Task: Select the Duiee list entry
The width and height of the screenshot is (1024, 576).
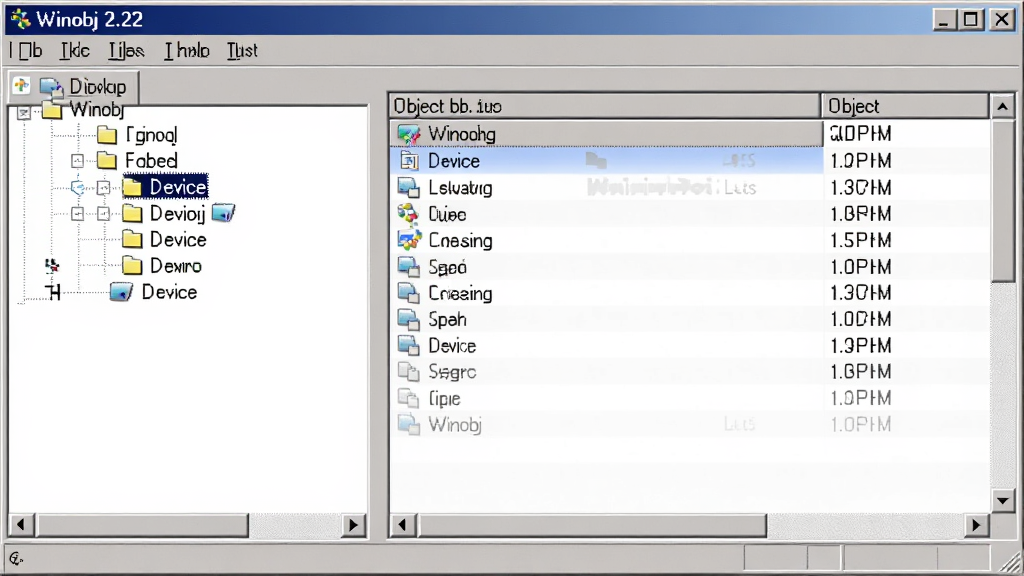Action: tap(447, 214)
